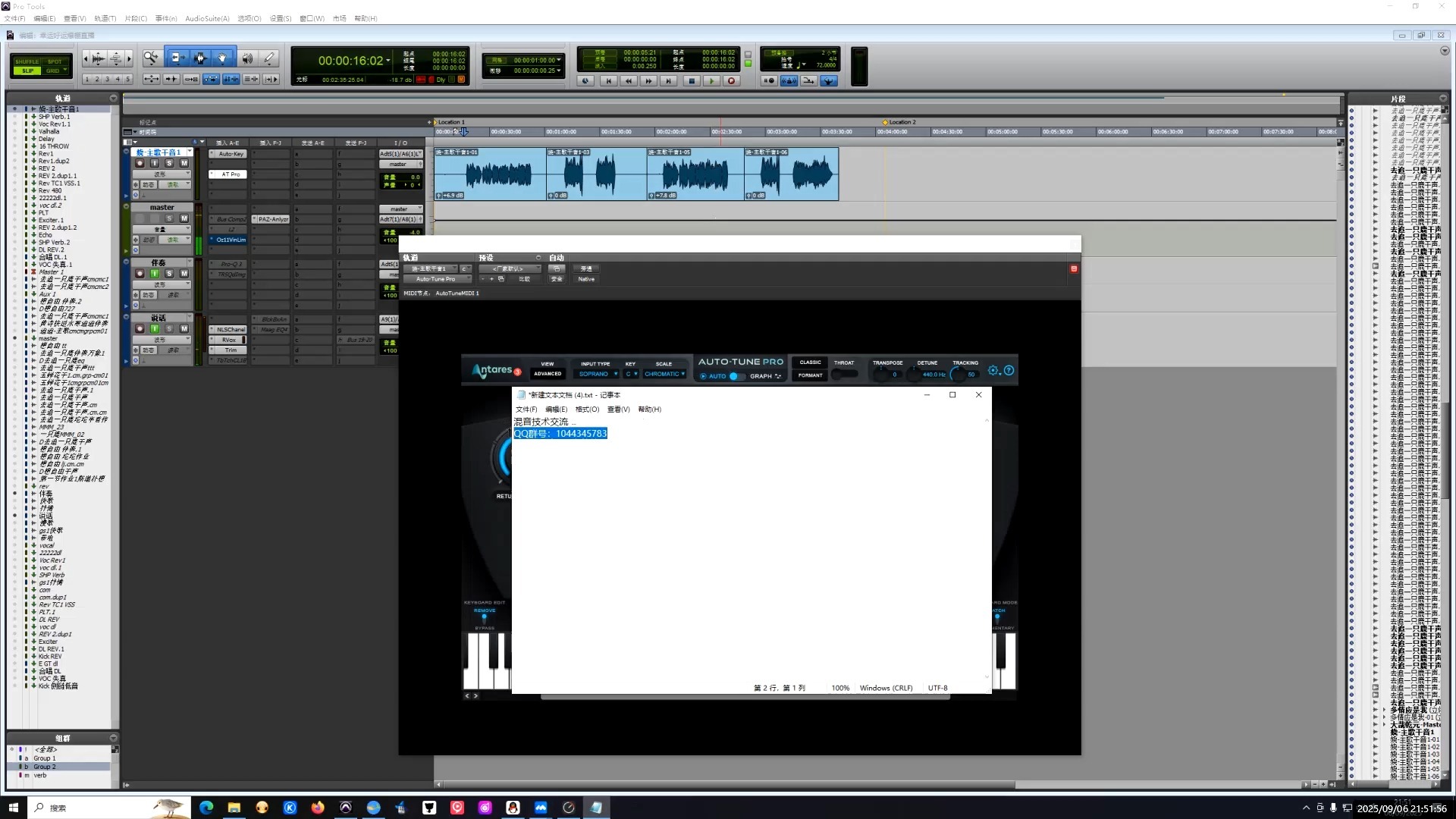This screenshot has width=1456, height=819.
Task: Mute the master track
Action: tap(184, 218)
